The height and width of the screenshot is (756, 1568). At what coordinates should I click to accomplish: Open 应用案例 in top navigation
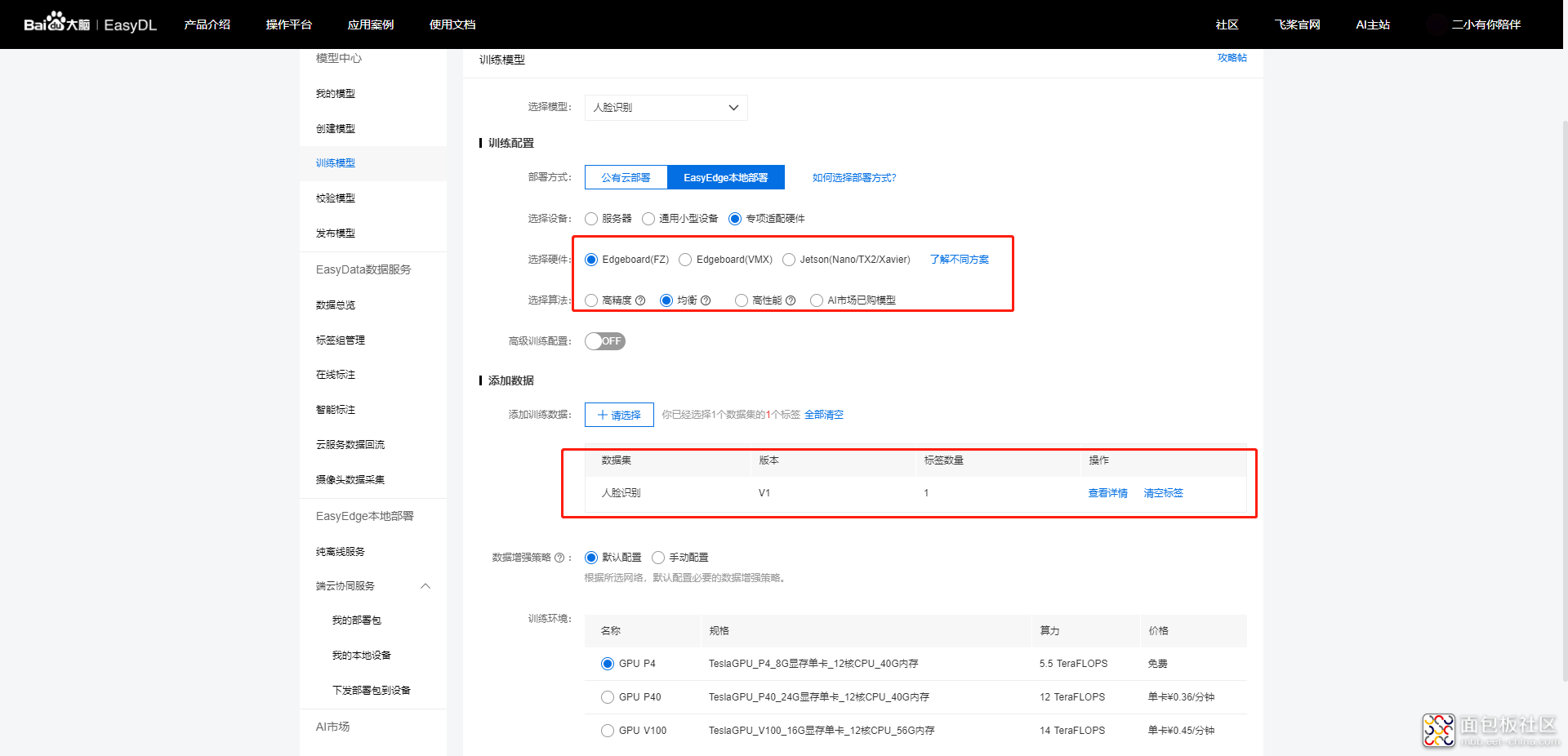(371, 24)
